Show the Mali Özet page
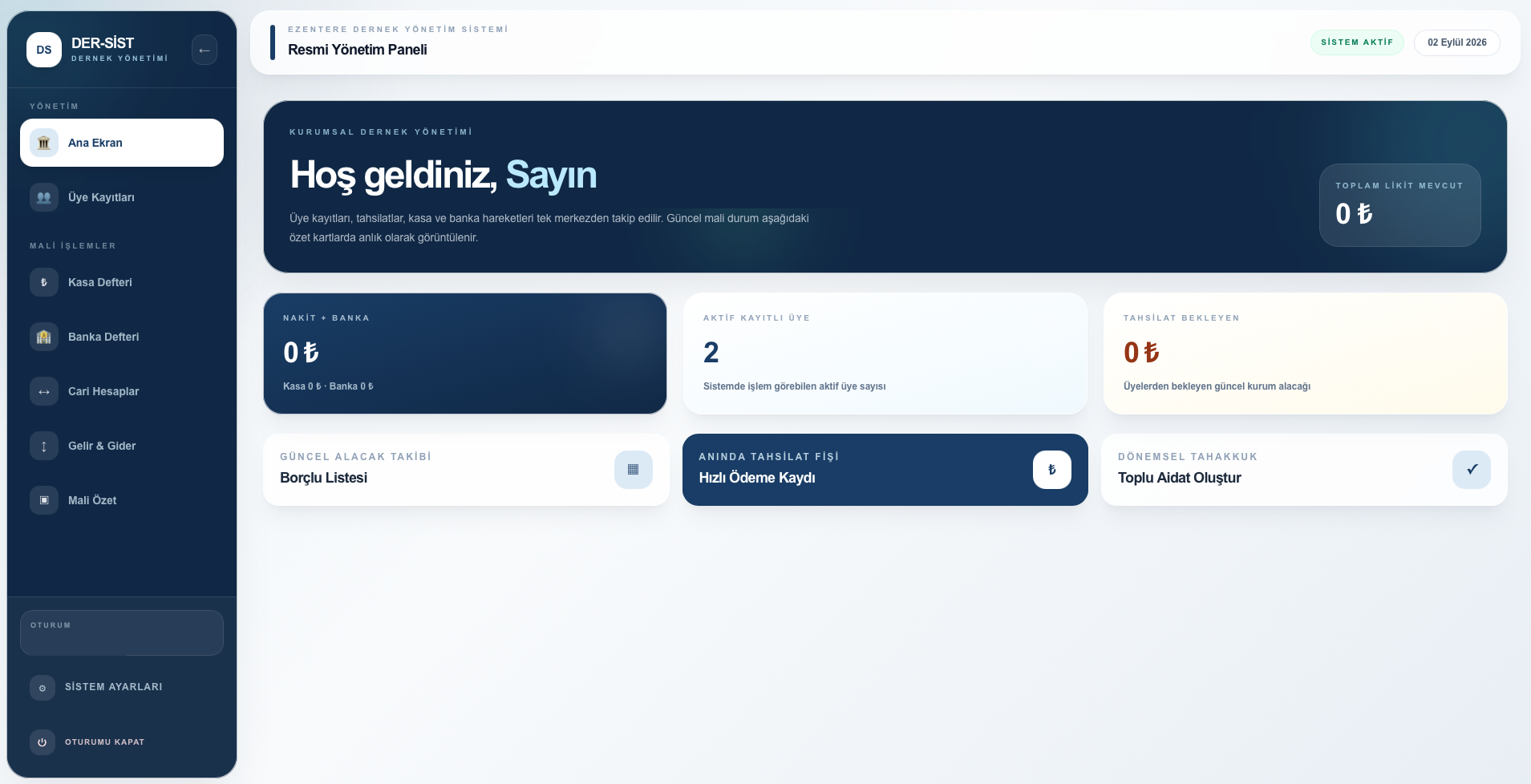The height and width of the screenshot is (784, 1531). point(122,500)
